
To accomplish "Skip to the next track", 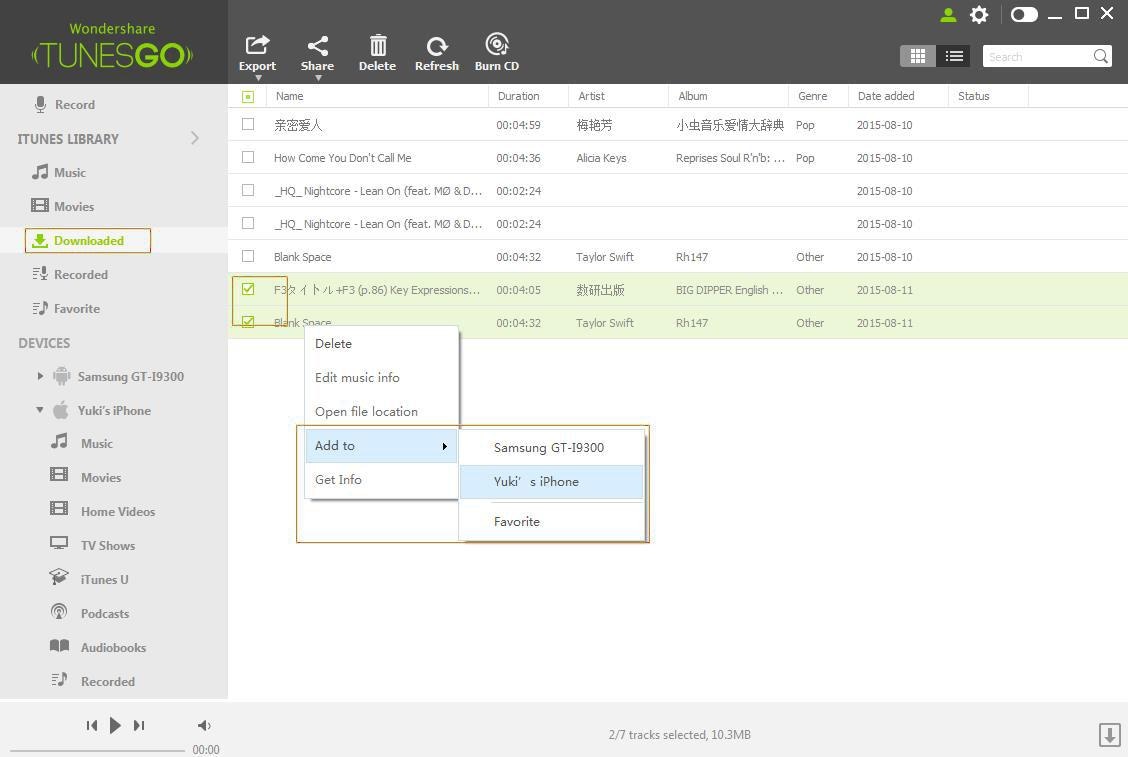I will click(x=139, y=725).
